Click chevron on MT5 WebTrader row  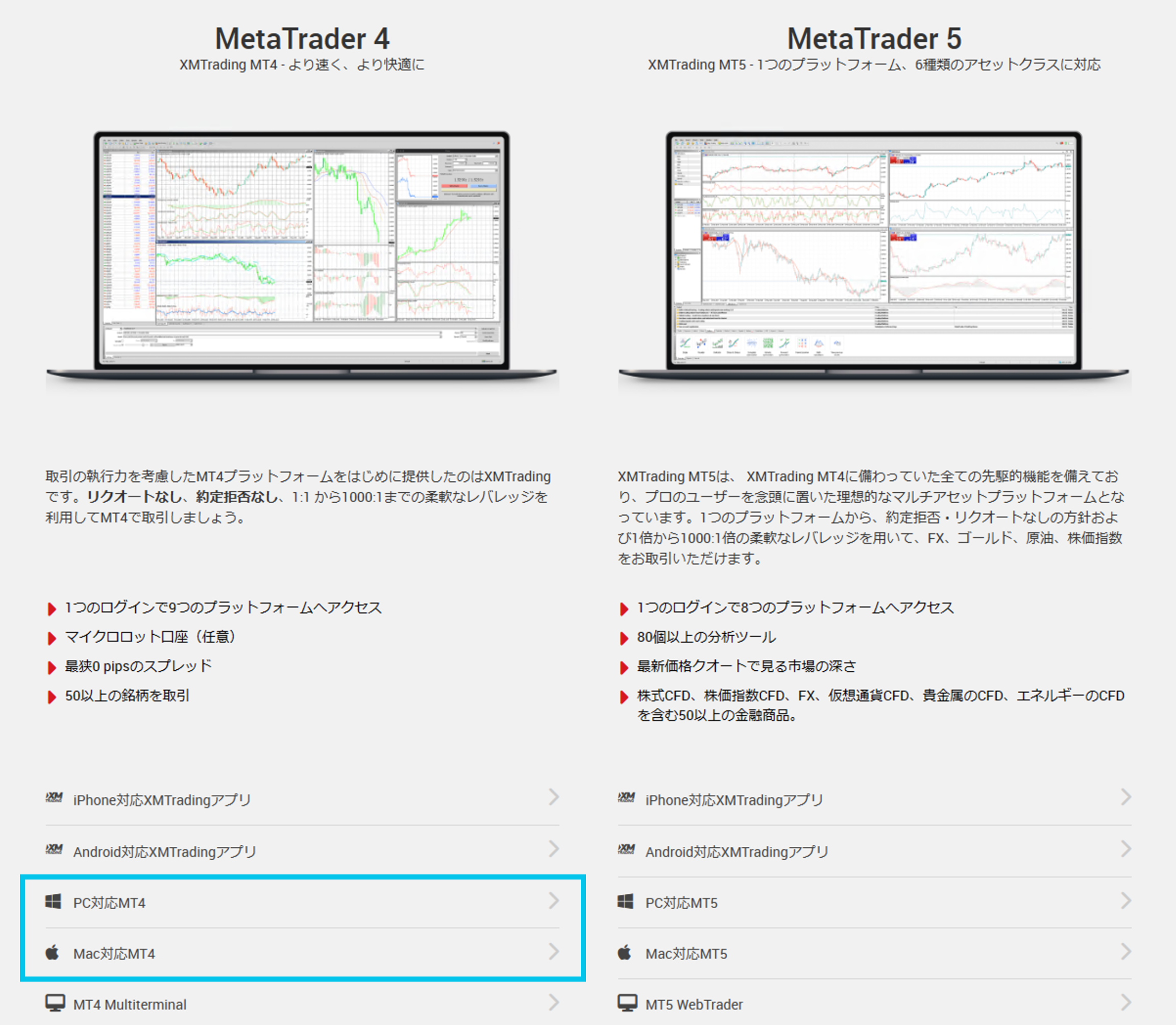[x=1125, y=1002]
